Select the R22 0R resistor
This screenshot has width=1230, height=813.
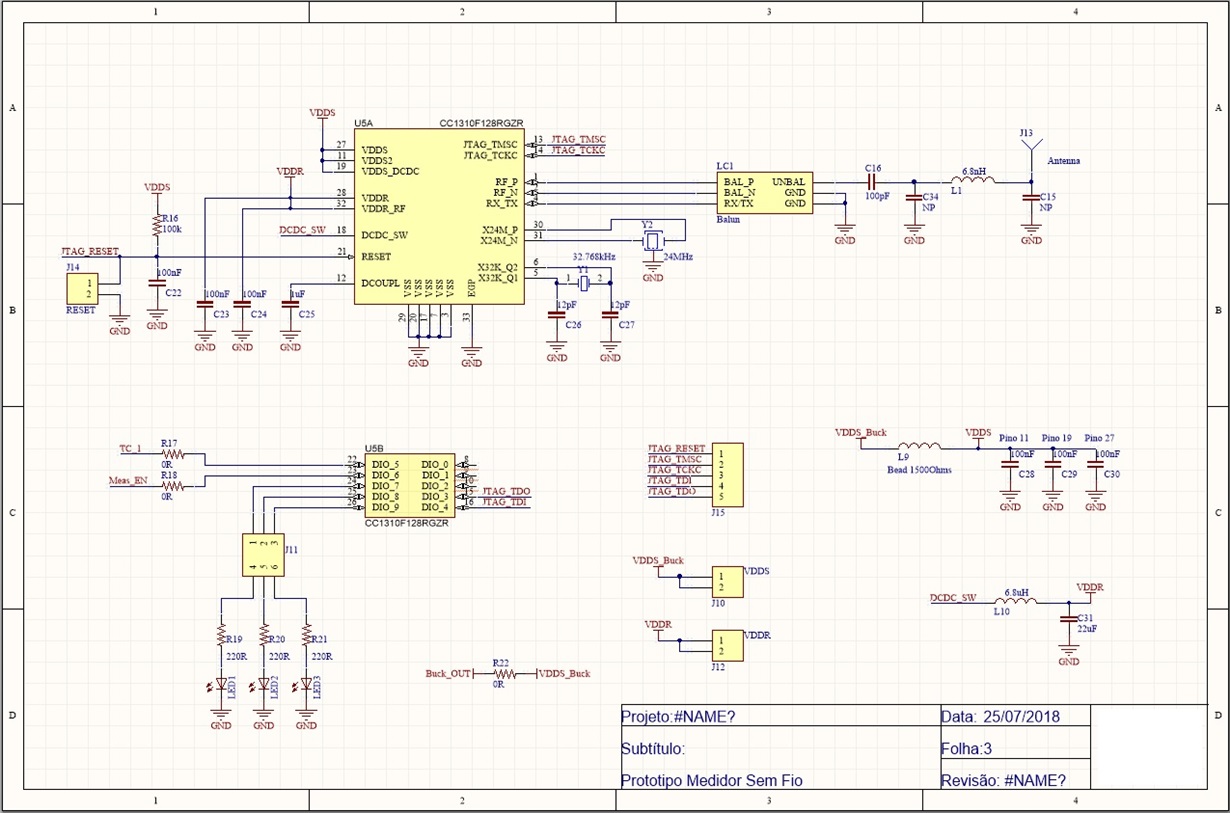500,673
